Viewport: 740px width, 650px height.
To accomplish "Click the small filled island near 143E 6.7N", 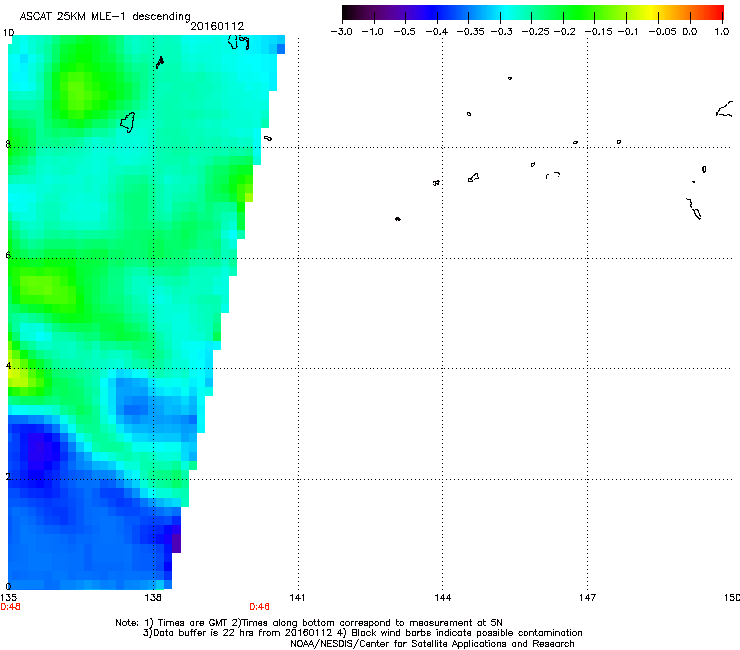I will coord(398,219).
